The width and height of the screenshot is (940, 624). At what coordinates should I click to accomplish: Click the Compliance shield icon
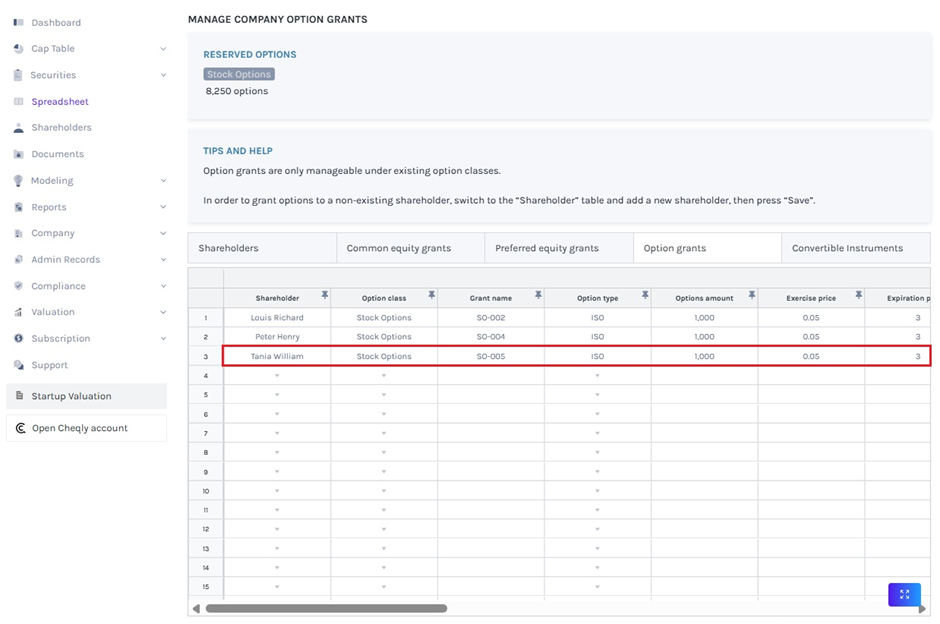[x=18, y=286]
